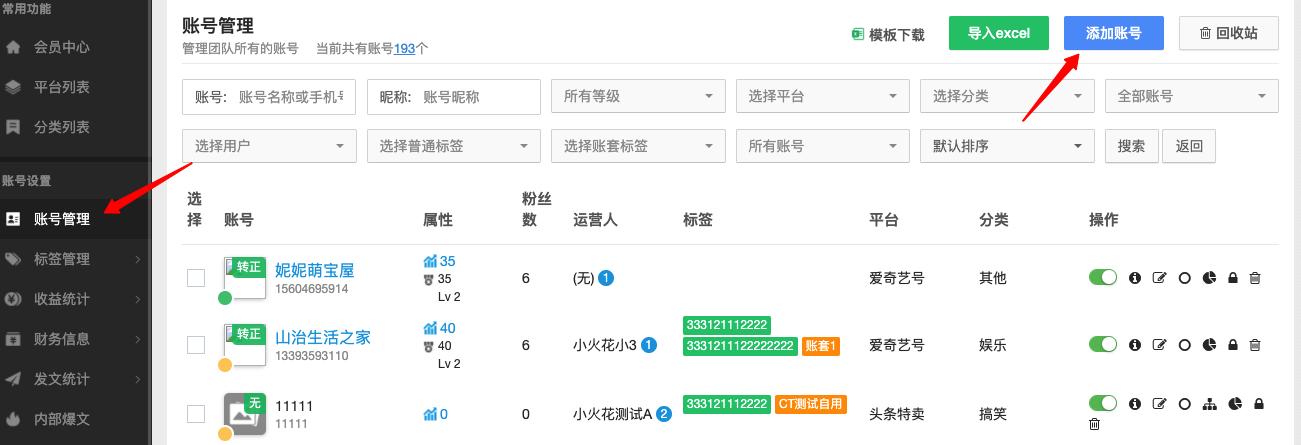The width and height of the screenshot is (1301, 445).
Task: Expand 发文统计 sidebar menu
Action: (x=75, y=379)
